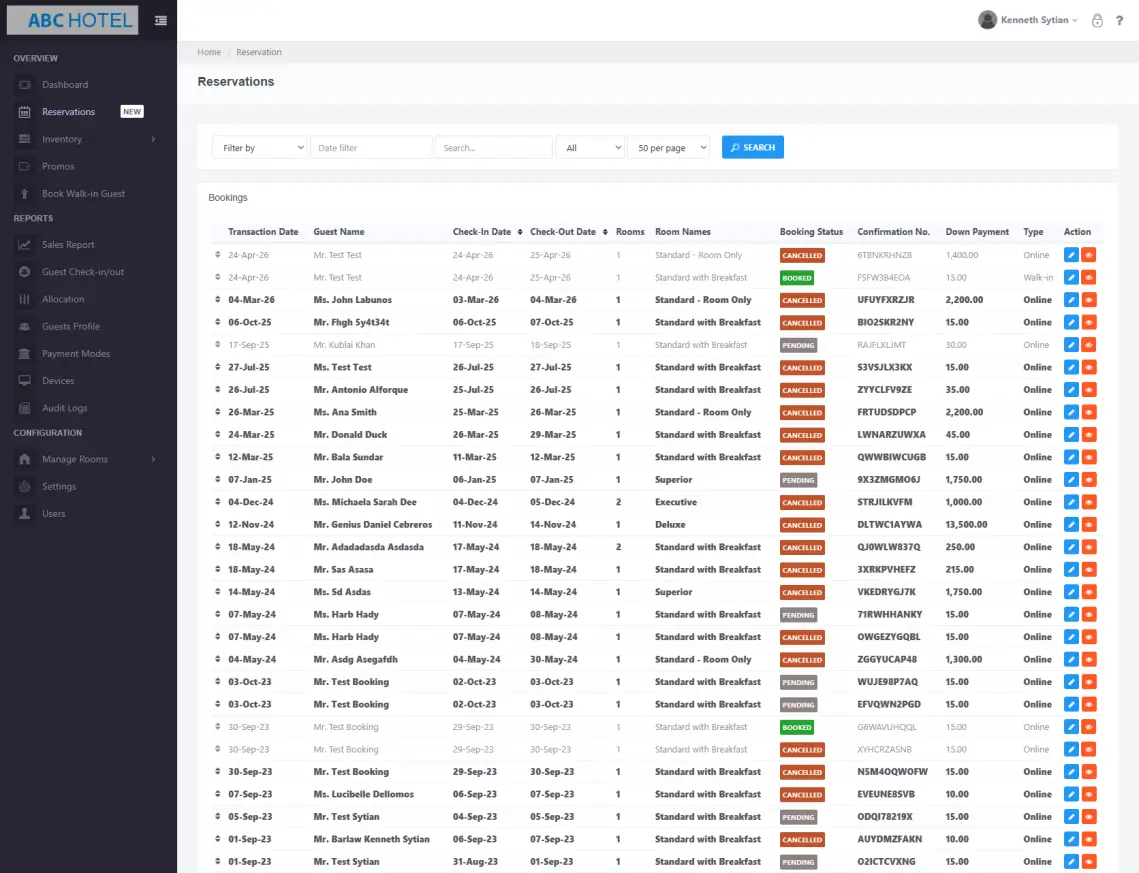View the Mr. John Doe reservation
Screen dimensions: 1139x873
[x=1089, y=480]
